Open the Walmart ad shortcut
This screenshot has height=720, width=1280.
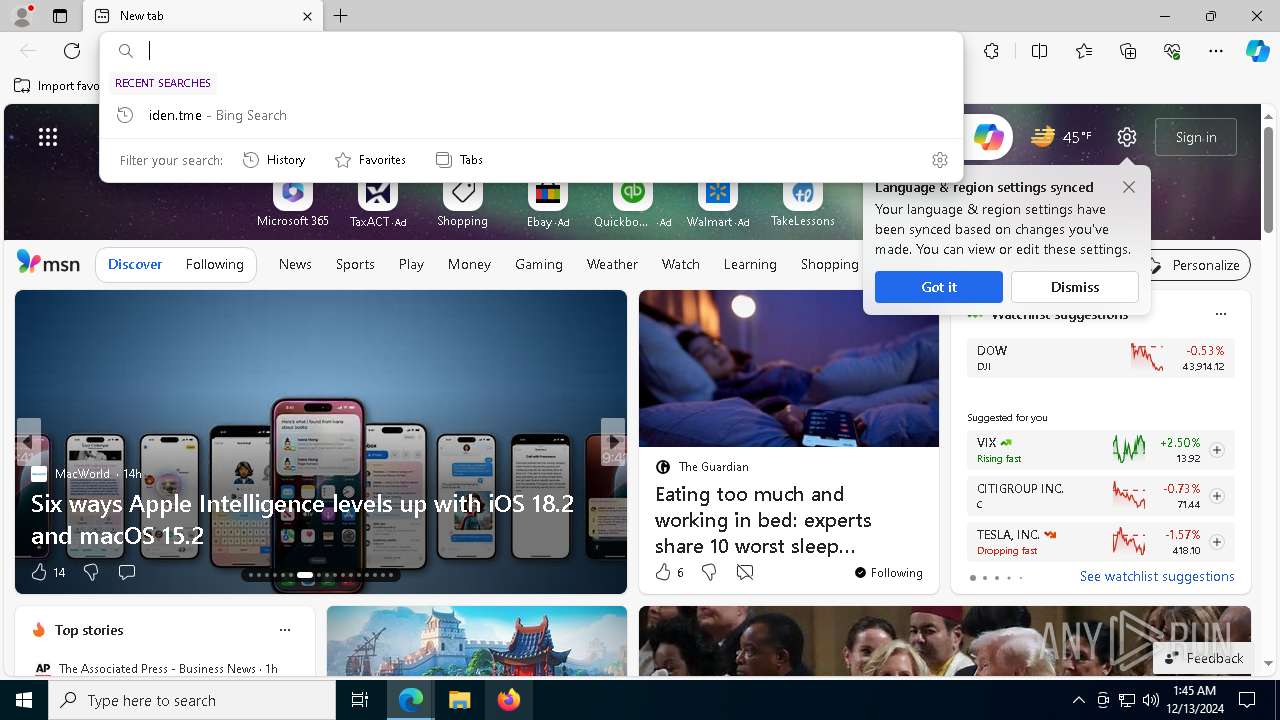pos(718,203)
